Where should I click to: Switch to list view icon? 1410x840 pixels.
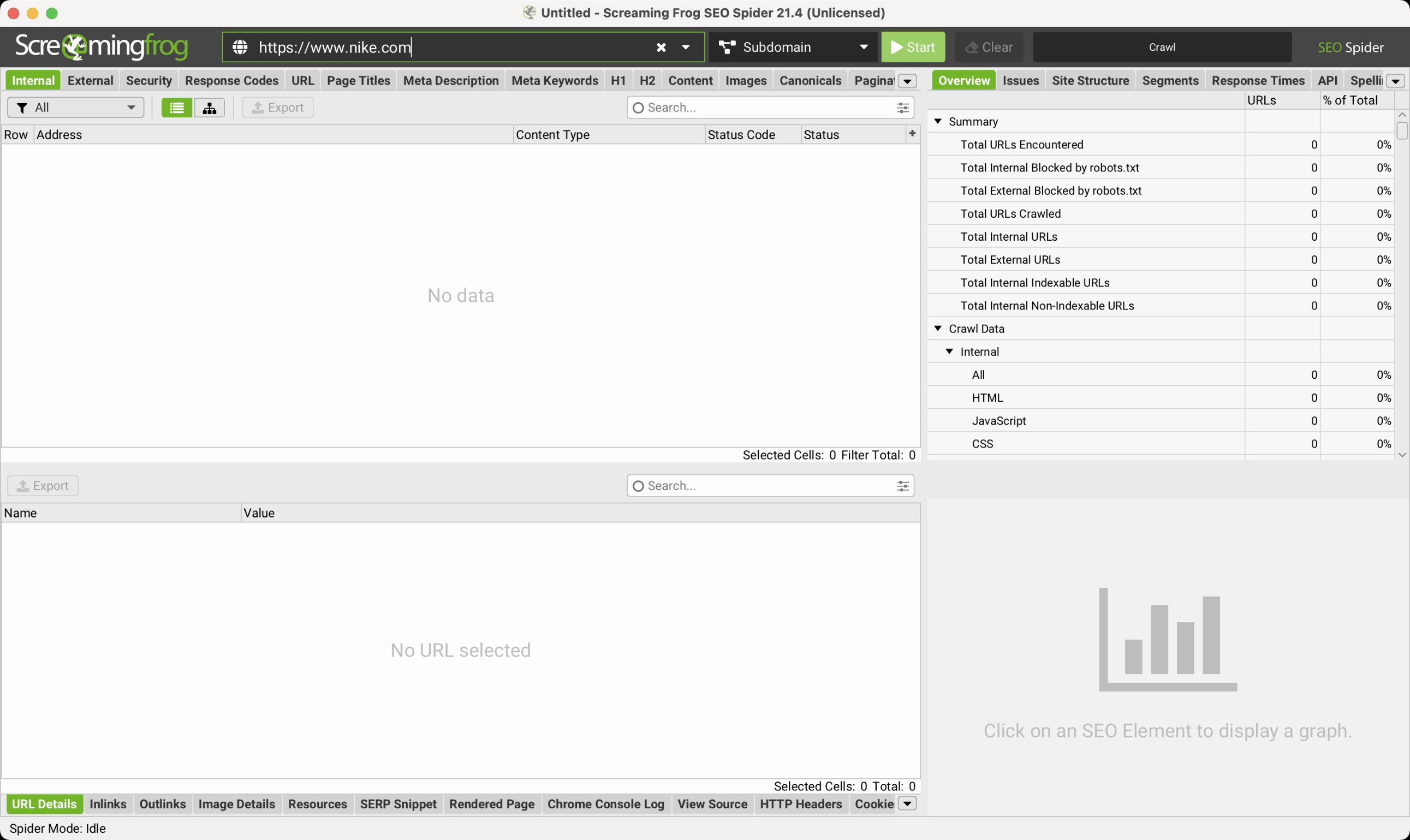(x=177, y=108)
